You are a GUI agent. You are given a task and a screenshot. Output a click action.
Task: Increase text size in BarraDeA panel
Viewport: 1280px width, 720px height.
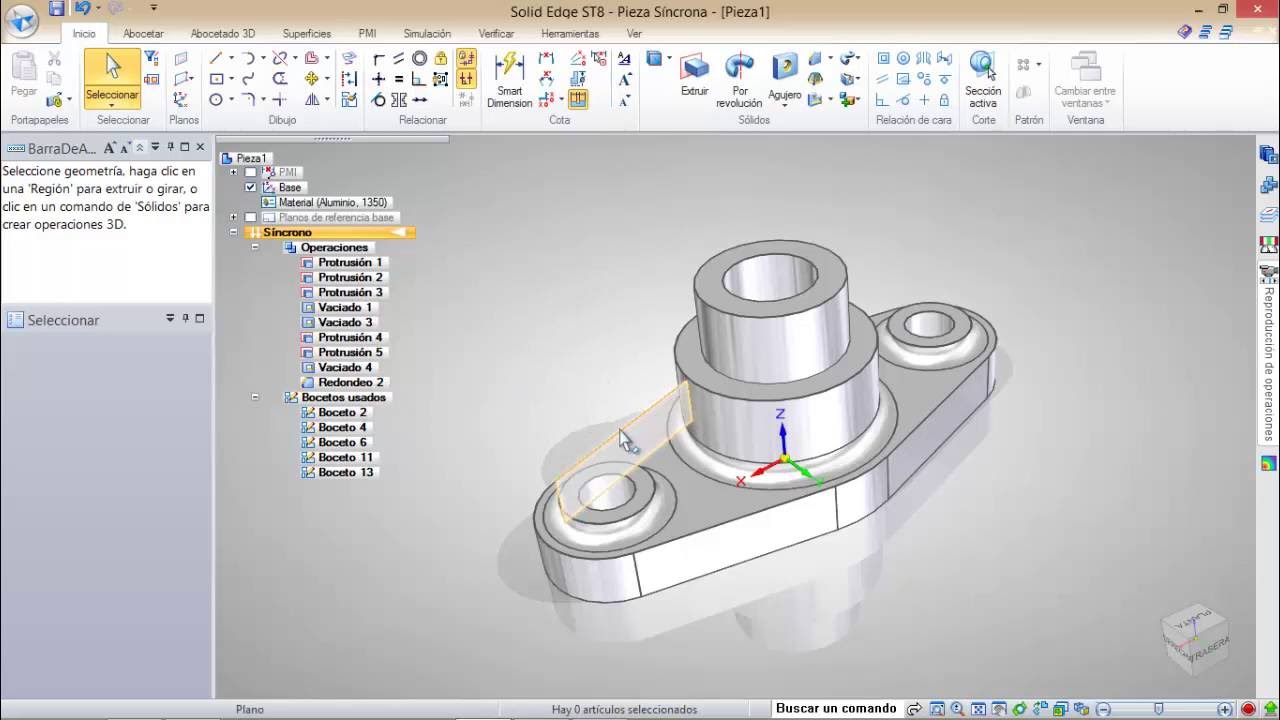[x=109, y=147]
